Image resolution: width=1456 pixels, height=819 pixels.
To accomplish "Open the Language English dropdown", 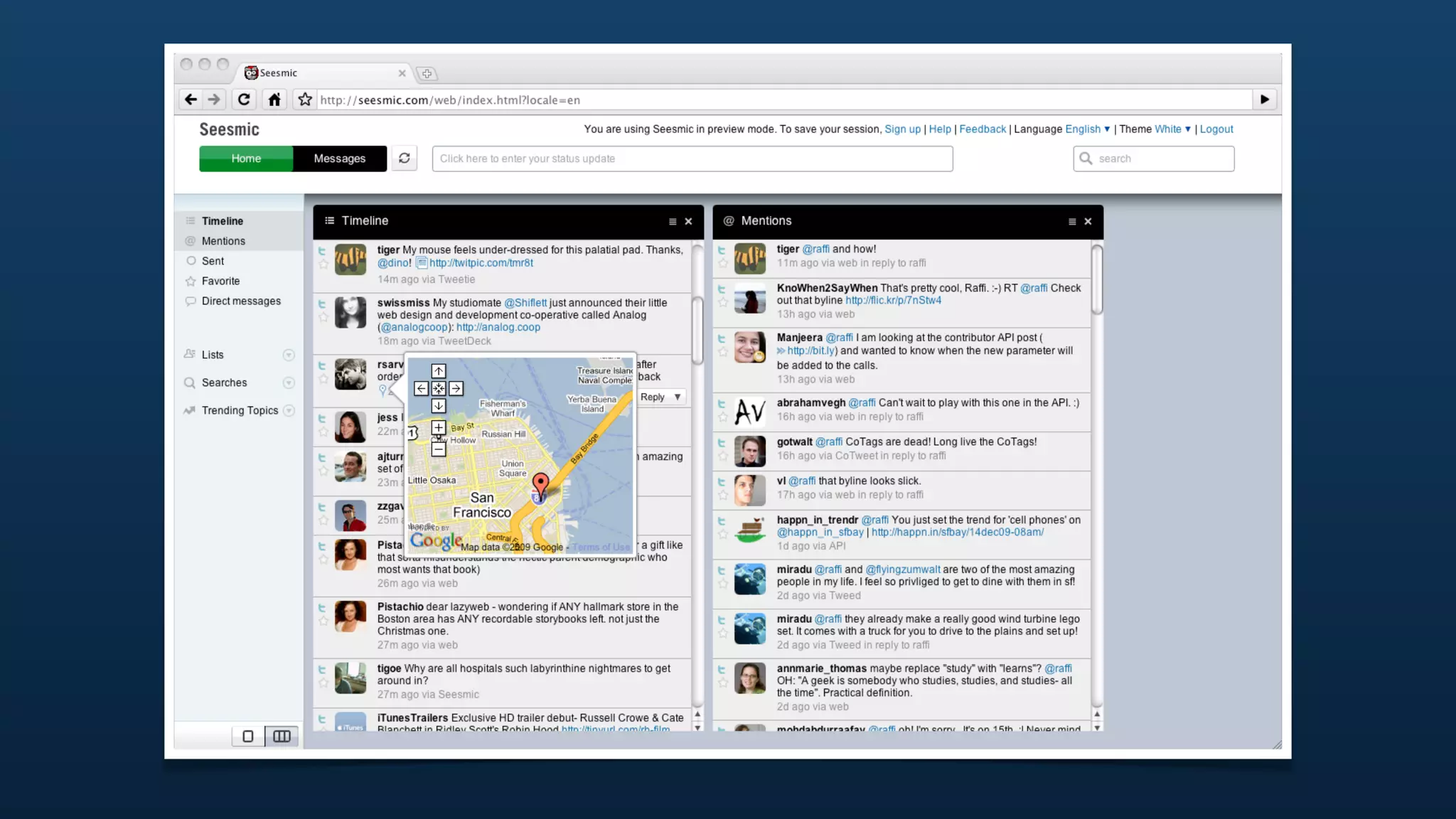I will click(x=1087, y=129).
